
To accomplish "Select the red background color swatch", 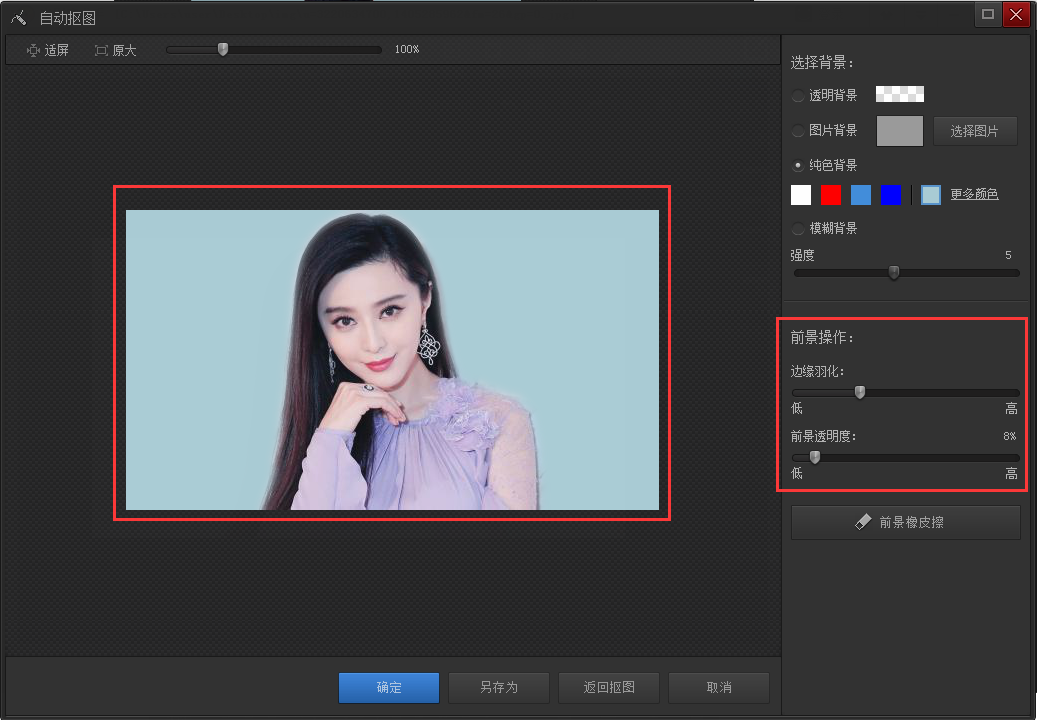I will [830, 194].
